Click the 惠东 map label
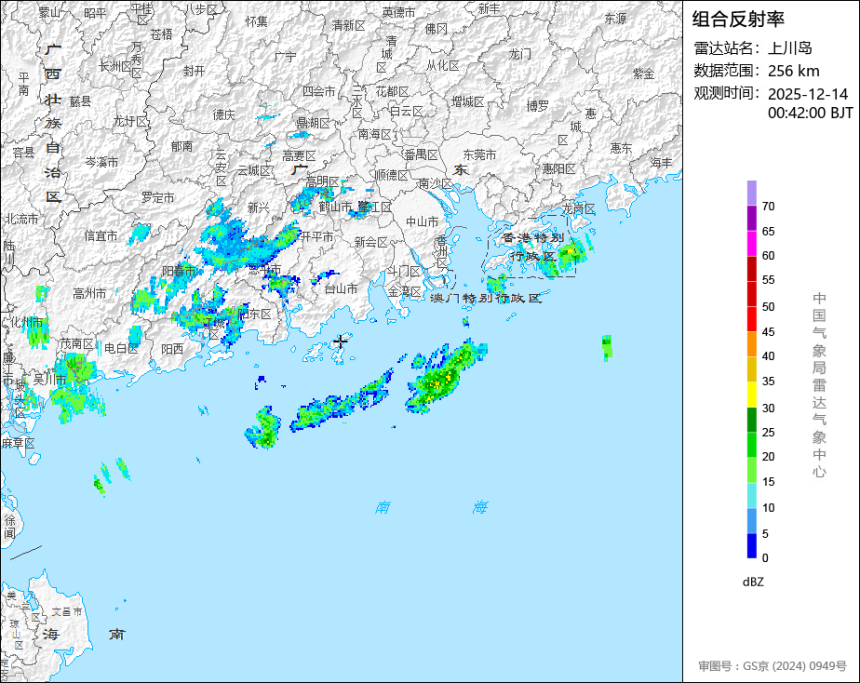 [621, 148]
